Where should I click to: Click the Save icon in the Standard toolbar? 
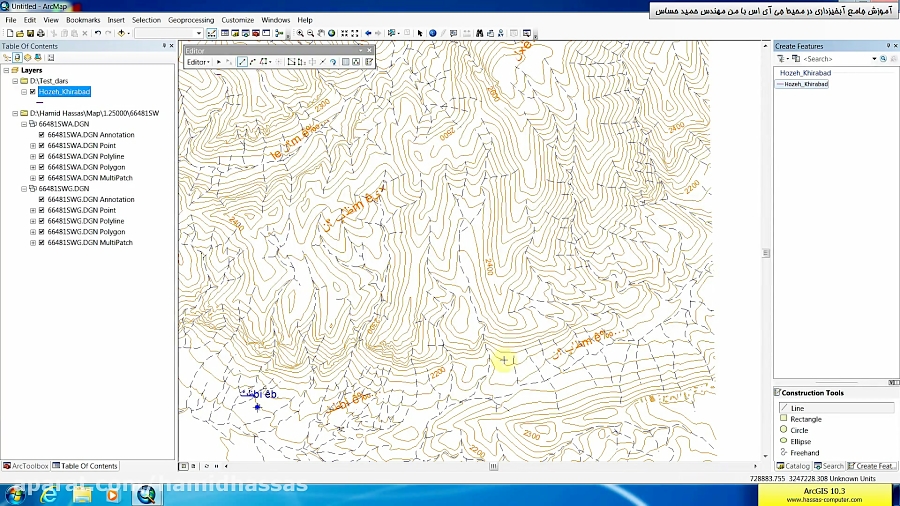[28, 33]
